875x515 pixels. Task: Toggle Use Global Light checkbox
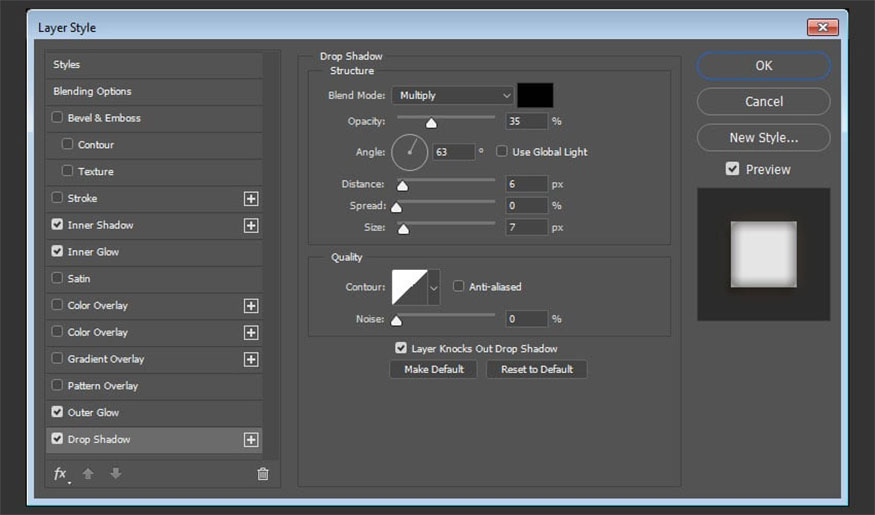(x=502, y=152)
